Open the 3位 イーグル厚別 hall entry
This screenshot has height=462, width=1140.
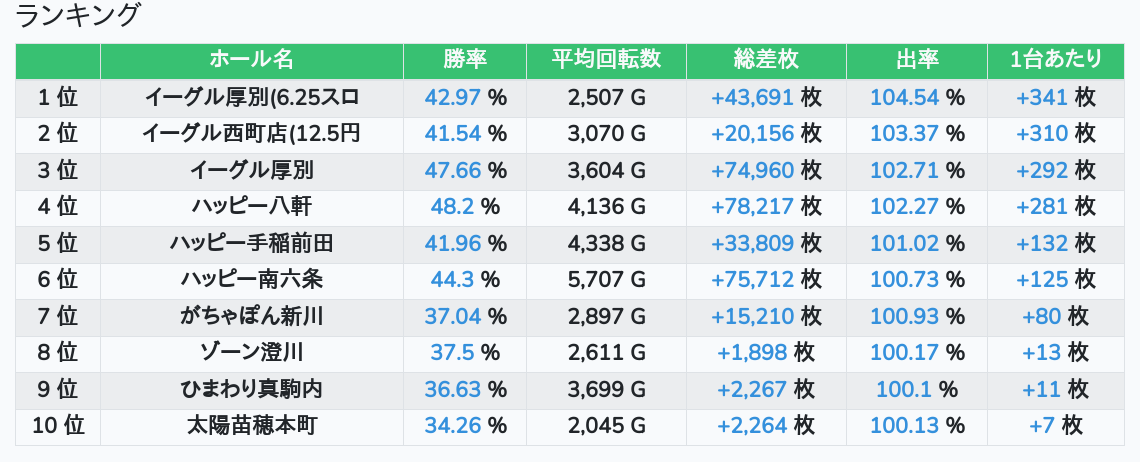coord(251,170)
